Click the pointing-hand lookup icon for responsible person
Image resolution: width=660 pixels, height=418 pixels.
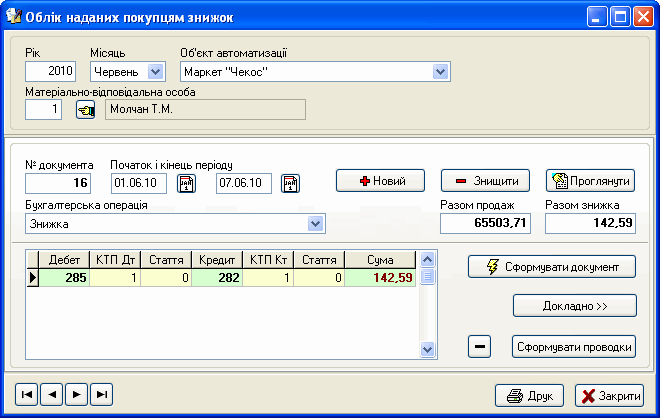tap(85, 110)
